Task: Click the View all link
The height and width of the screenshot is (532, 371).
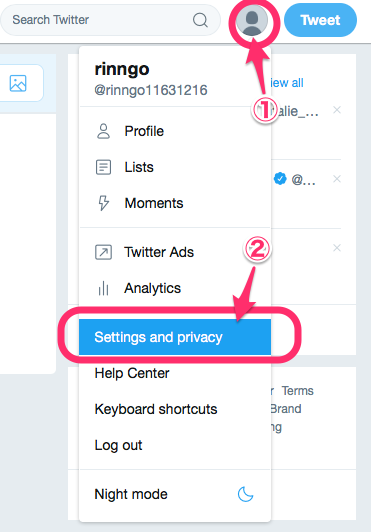Action: [x=287, y=83]
